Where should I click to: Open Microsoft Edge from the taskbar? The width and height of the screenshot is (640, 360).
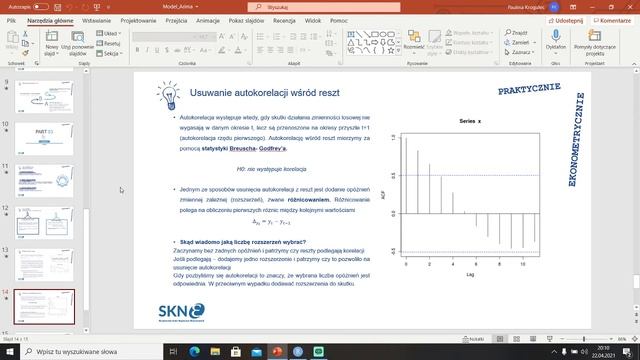point(195,351)
